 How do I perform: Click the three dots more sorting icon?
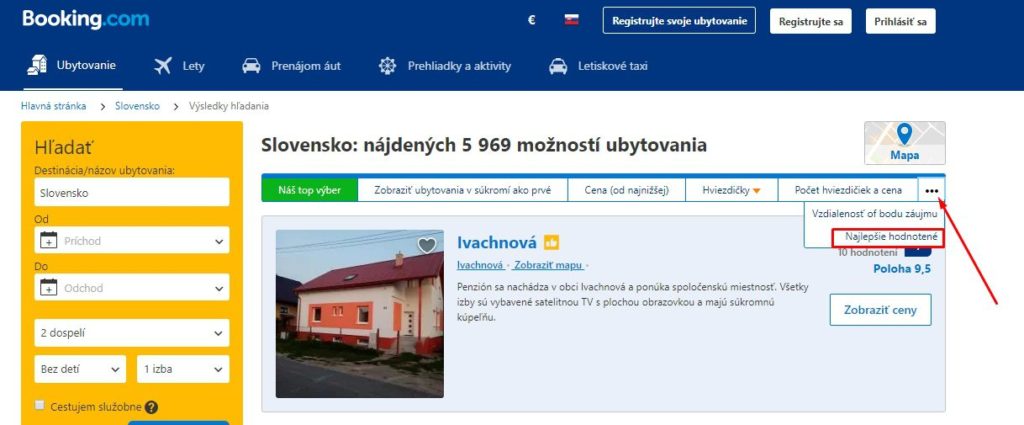(931, 191)
